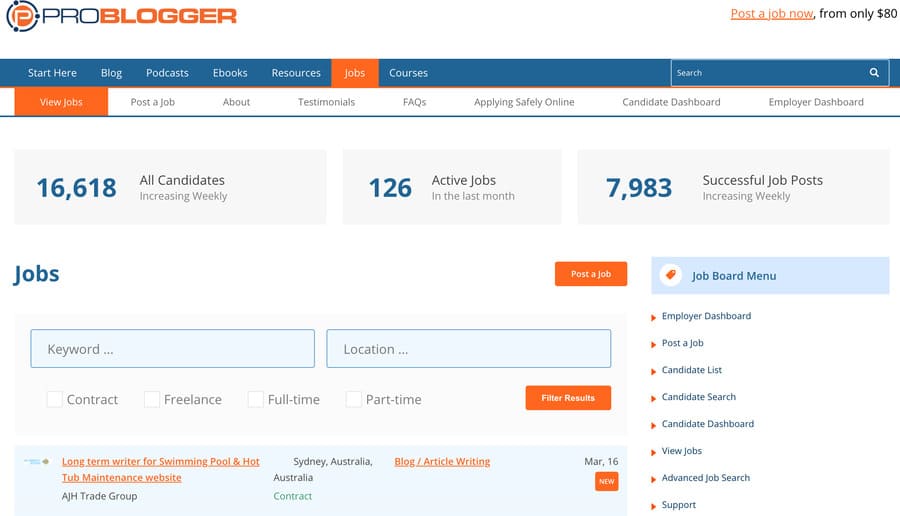
Task: Enable the Contract job type checkbox
Action: (55, 399)
